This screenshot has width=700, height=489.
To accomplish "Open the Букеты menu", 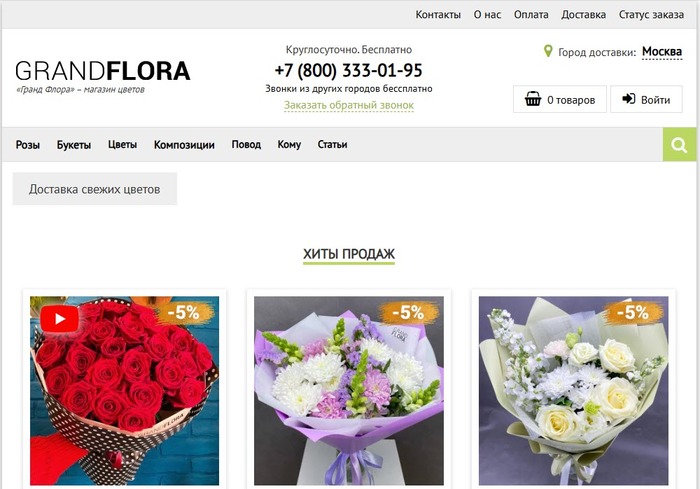I will pos(74,145).
